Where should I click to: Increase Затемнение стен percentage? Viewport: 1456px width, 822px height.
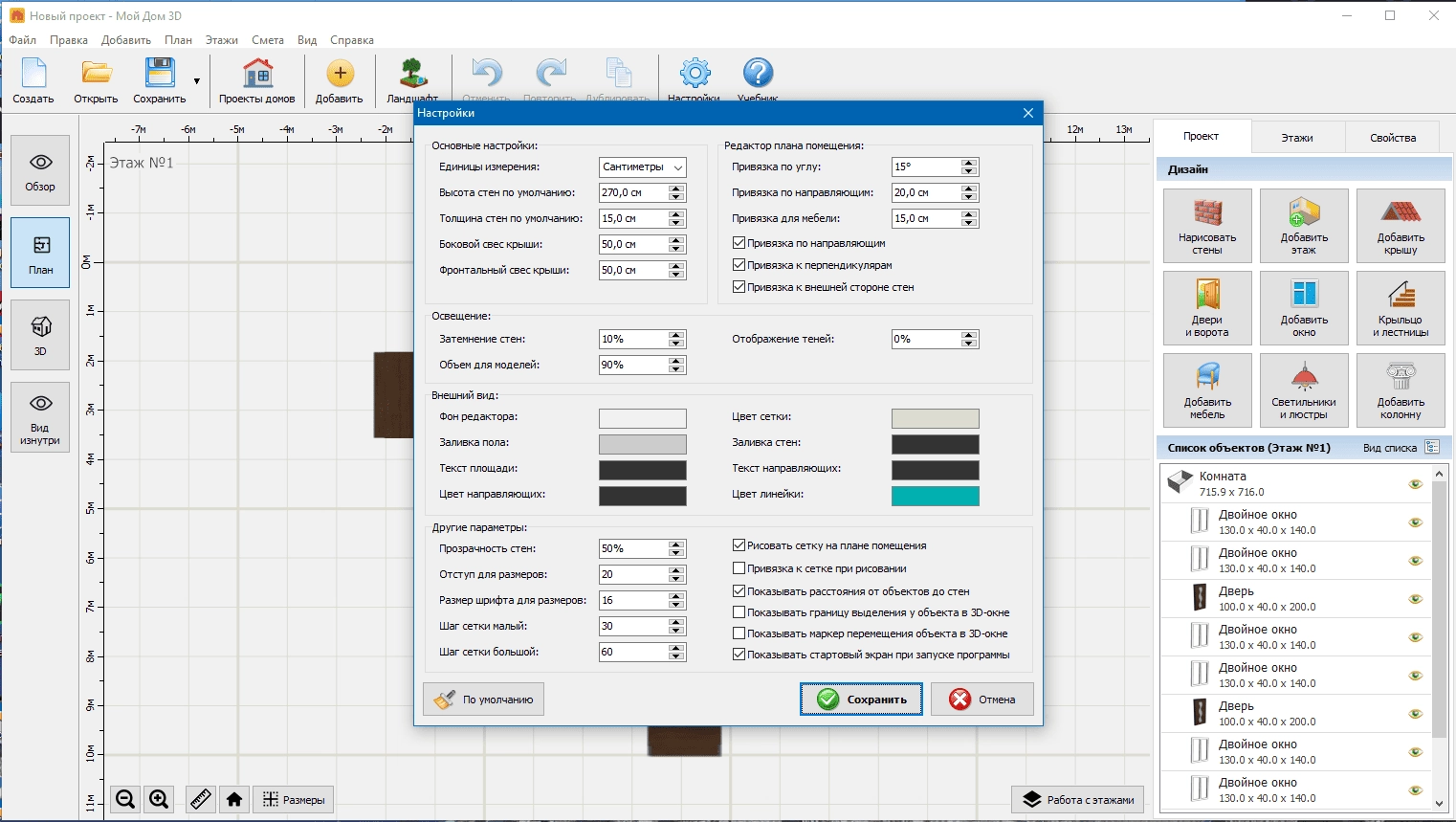(x=677, y=335)
